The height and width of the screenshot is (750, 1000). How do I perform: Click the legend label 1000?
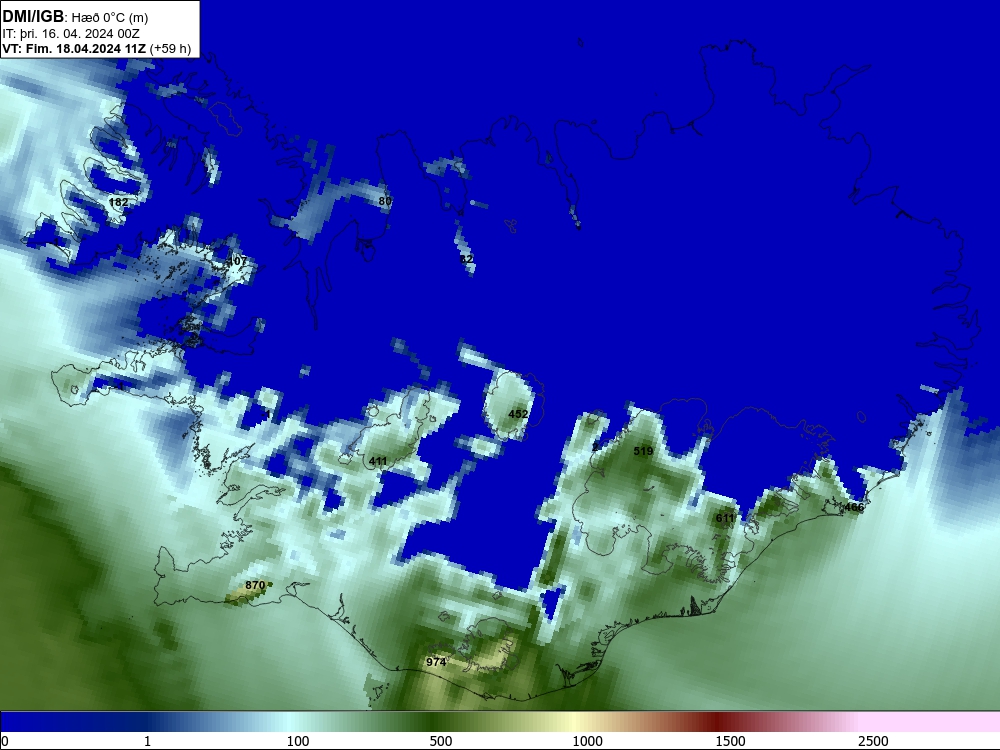tap(587, 741)
